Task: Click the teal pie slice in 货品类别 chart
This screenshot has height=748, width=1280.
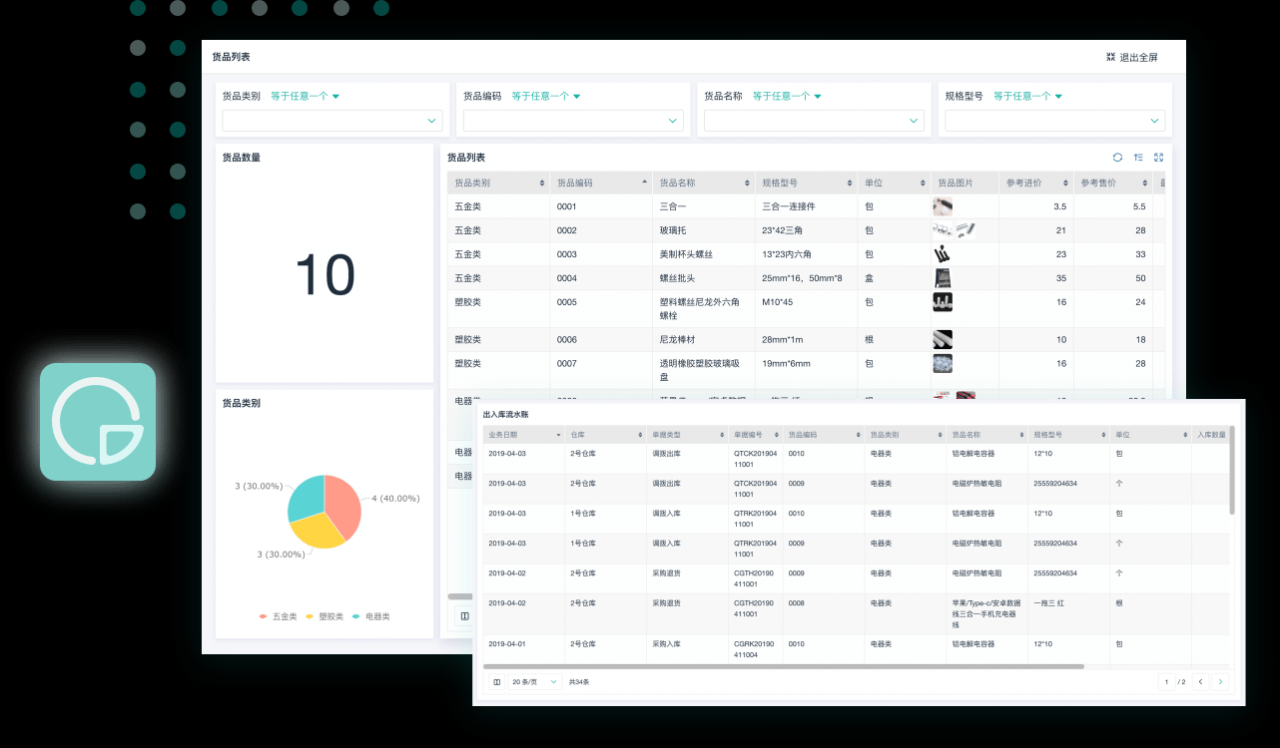Action: pos(306,497)
